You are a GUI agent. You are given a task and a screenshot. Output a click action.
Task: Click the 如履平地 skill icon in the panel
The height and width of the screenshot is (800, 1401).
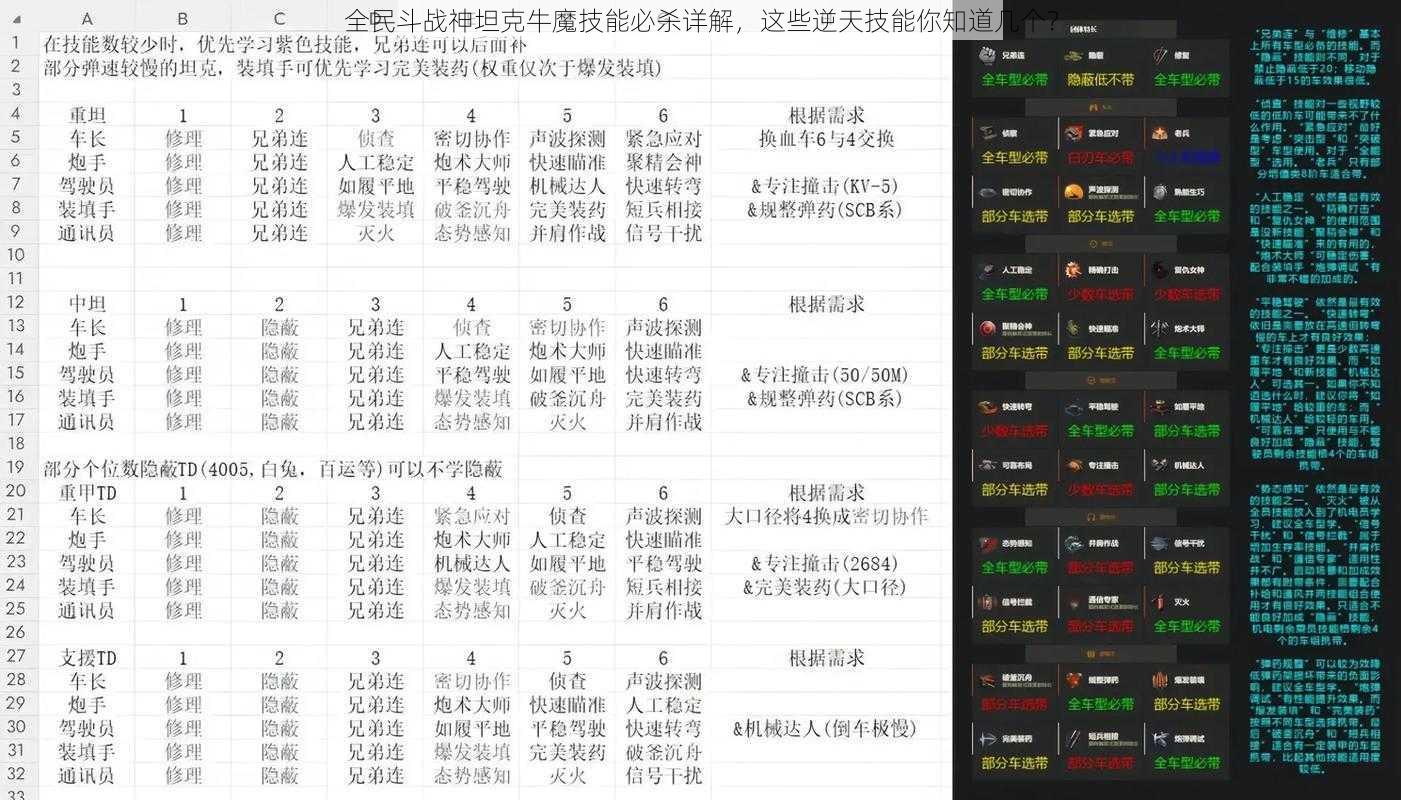[1160, 408]
